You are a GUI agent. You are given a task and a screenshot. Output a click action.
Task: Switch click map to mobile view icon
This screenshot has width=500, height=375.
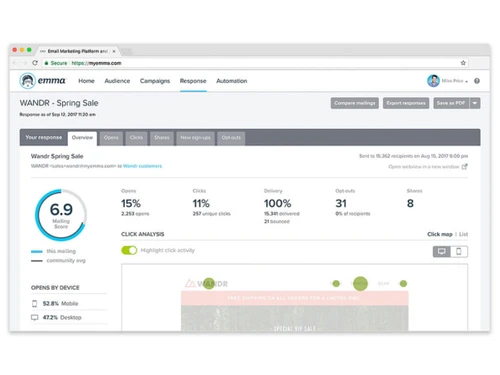click(459, 252)
